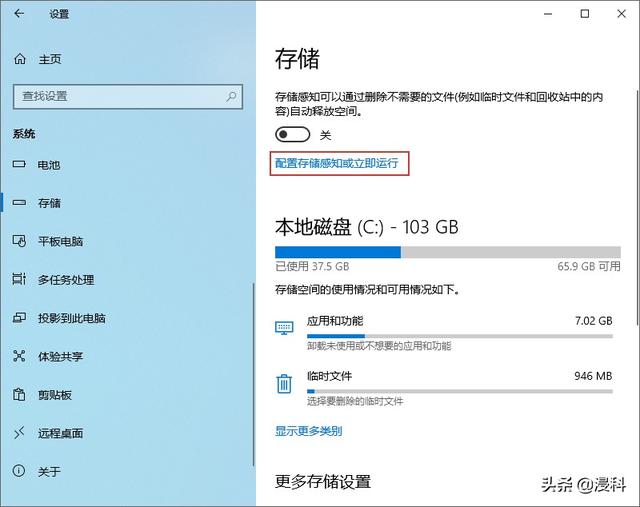Click the search magnifier icon
The image size is (640, 507).
tap(231, 96)
